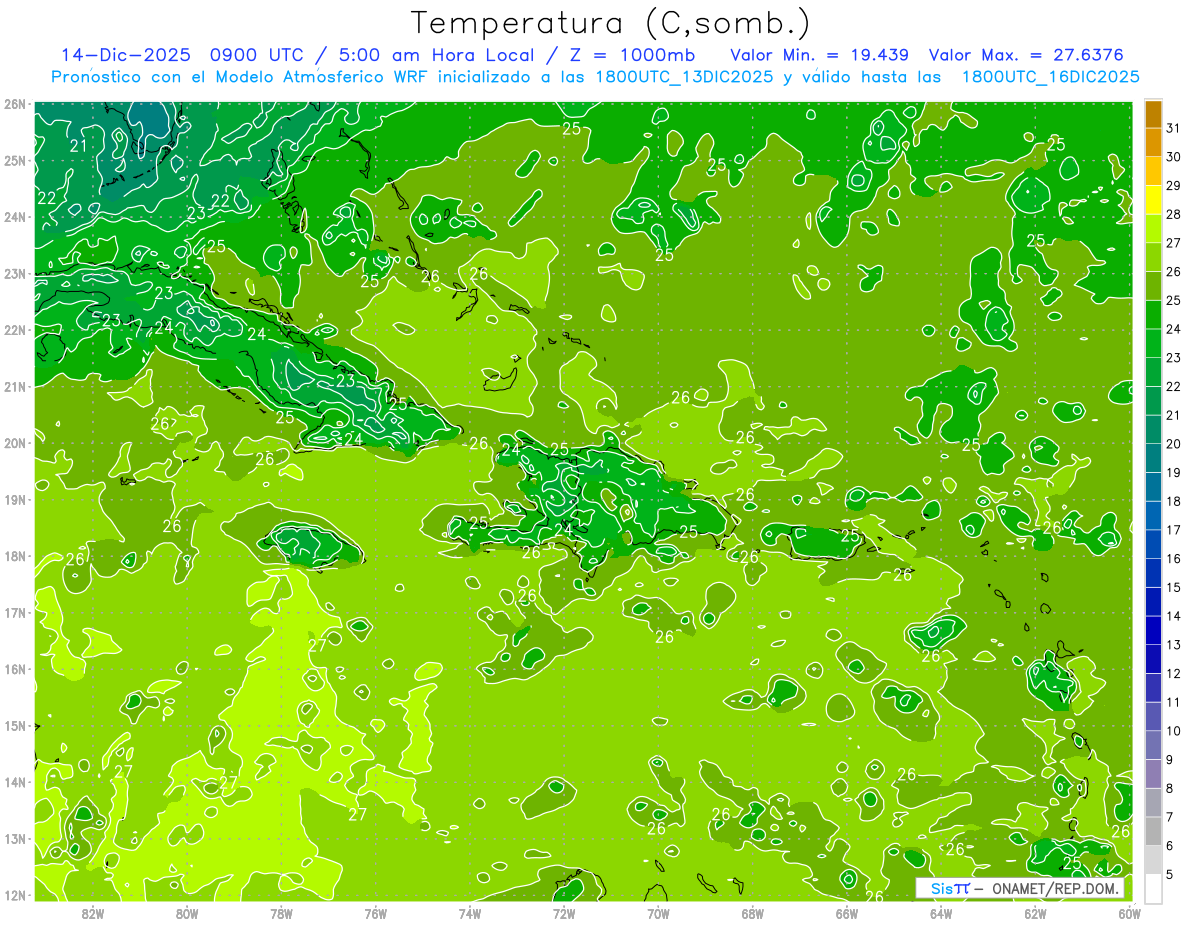
Task: Click the 15N latitude axis label
Action: click(15, 726)
